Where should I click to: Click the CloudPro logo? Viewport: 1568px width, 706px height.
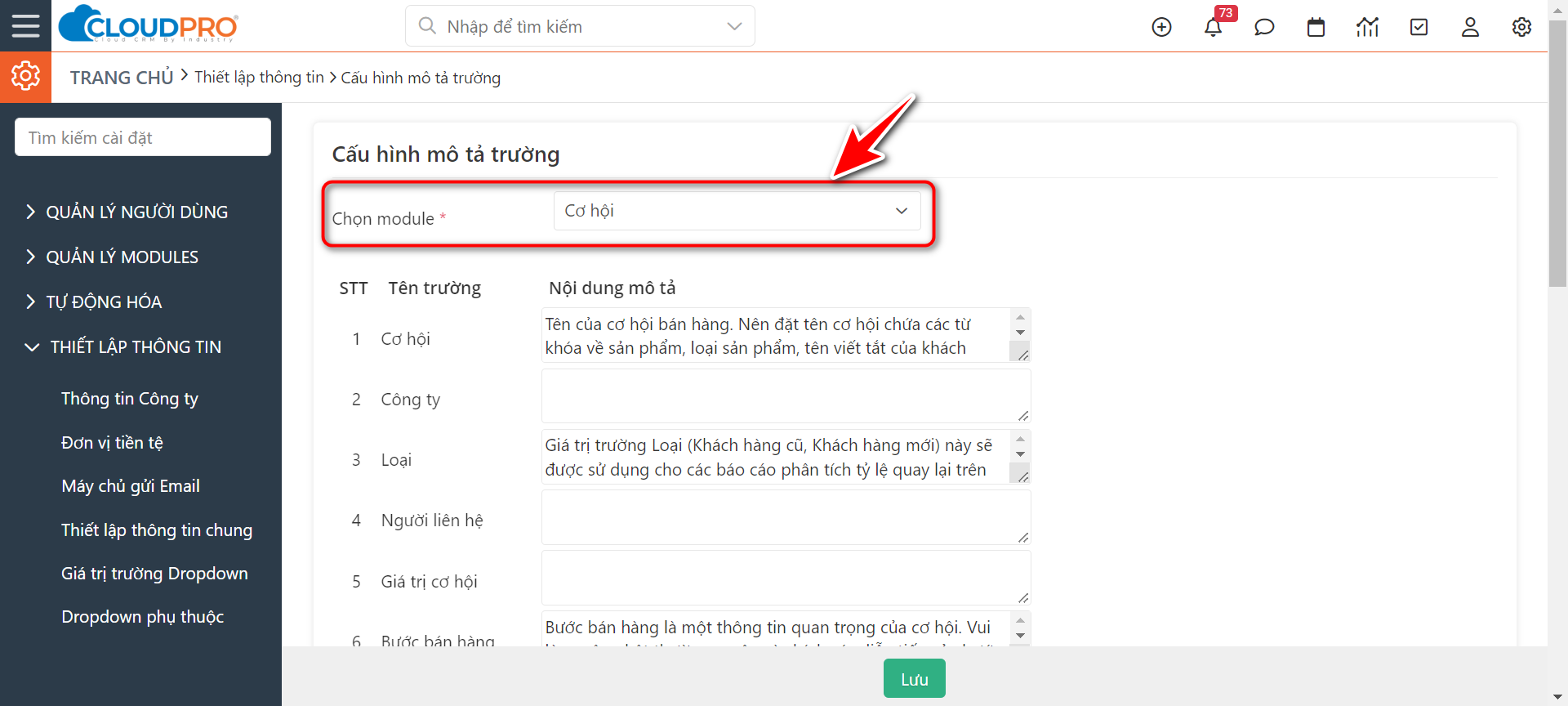tap(149, 25)
